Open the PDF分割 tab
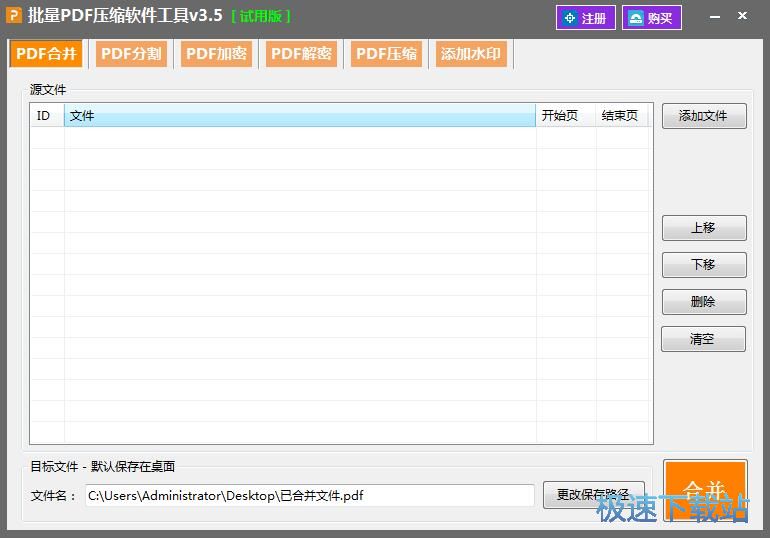The image size is (770, 538). click(131, 54)
